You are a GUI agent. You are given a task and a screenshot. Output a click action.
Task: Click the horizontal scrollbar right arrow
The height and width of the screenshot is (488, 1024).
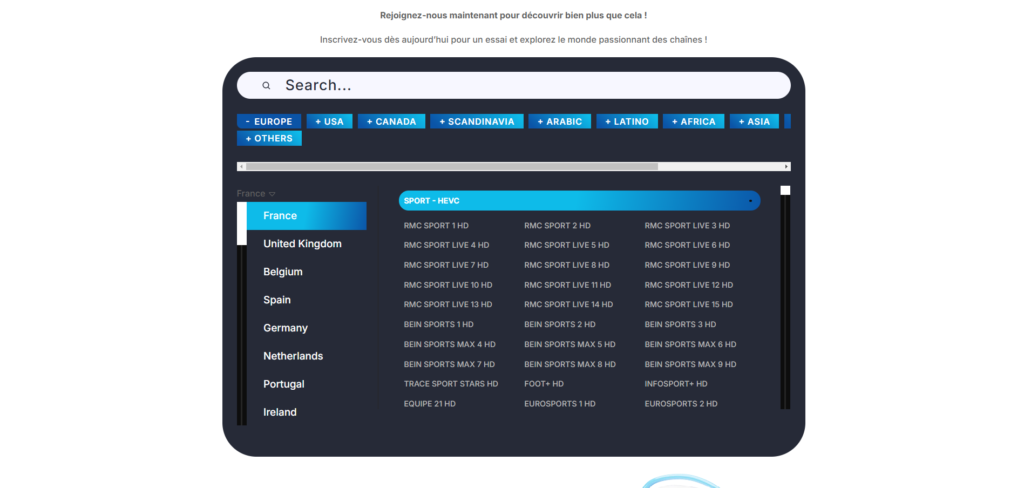coord(786,167)
